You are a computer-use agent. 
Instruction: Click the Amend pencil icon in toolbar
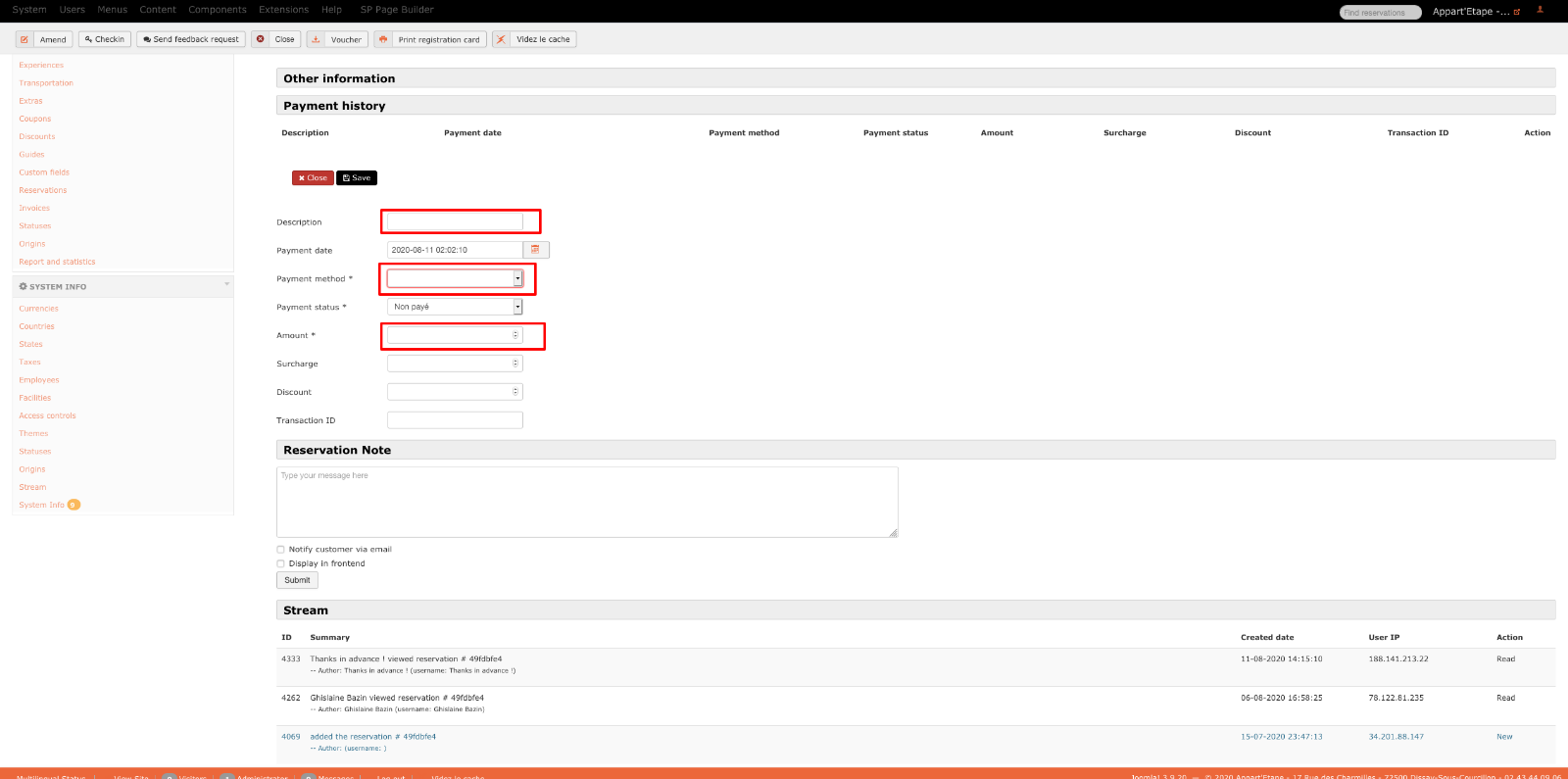point(24,39)
